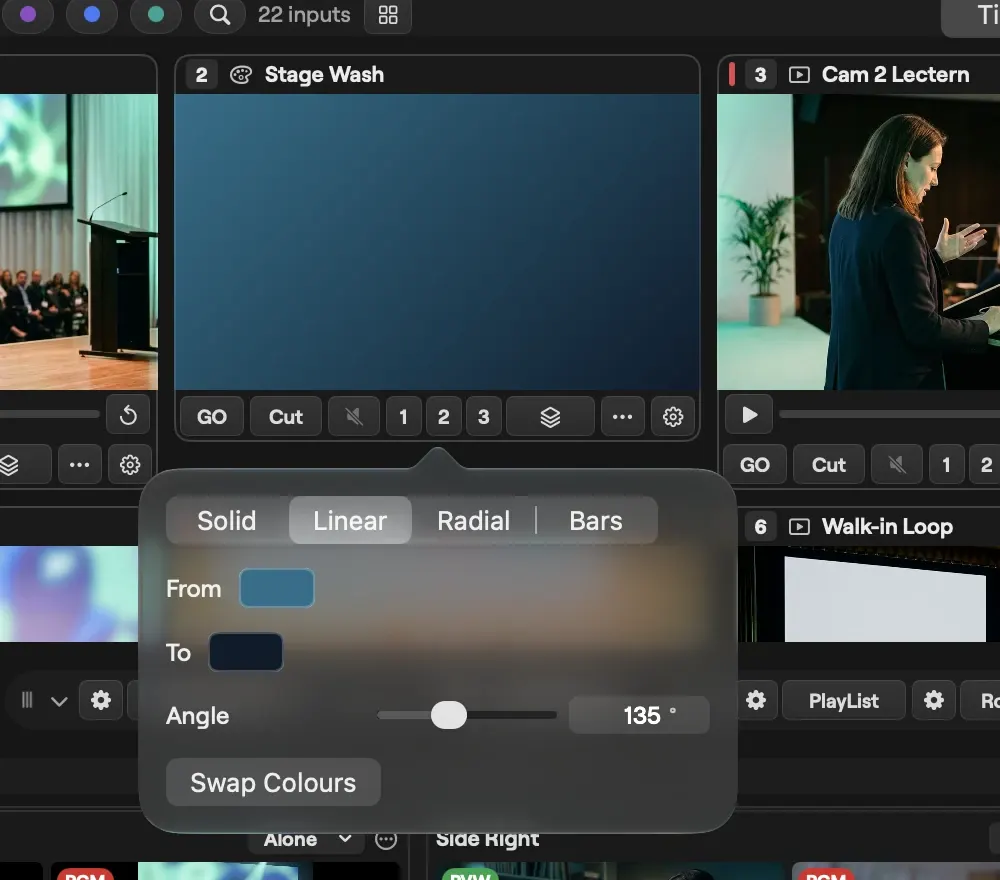The image size is (1000, 880).
Task: Click the Walk-in Loop preview thumbnail
Action: [x=869, y=594]
